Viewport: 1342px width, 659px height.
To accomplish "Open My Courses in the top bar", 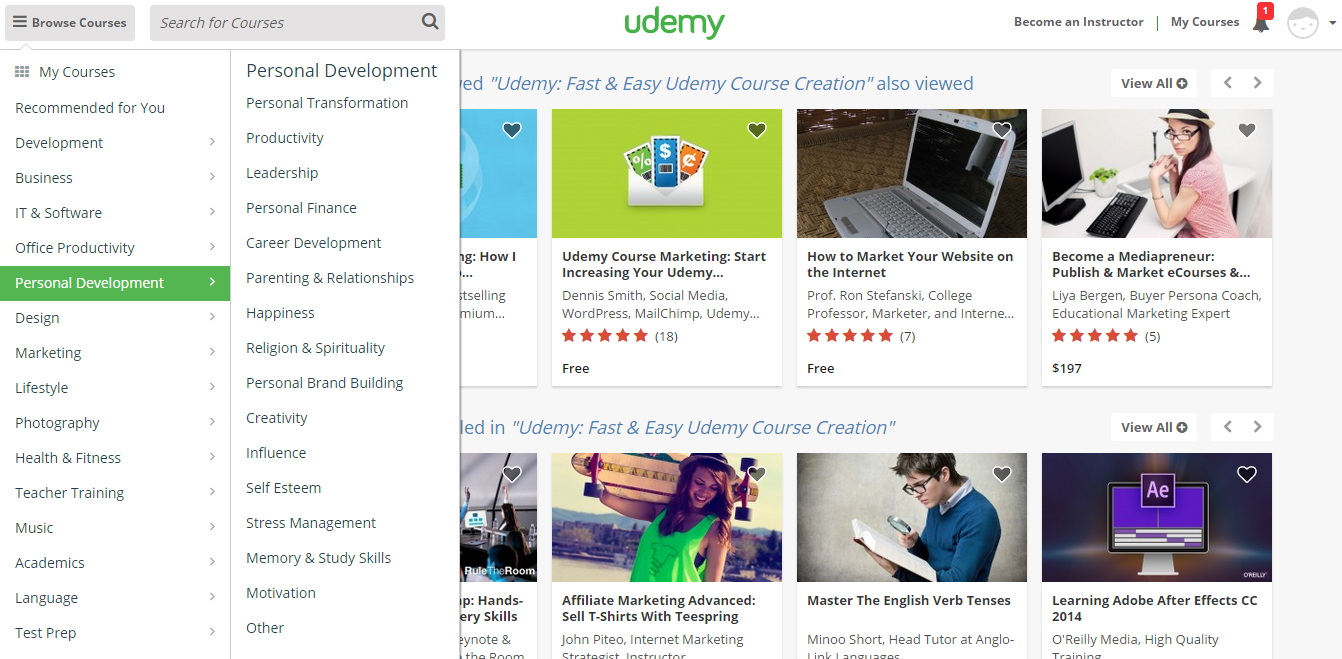I will click(x=1204, y=22).
